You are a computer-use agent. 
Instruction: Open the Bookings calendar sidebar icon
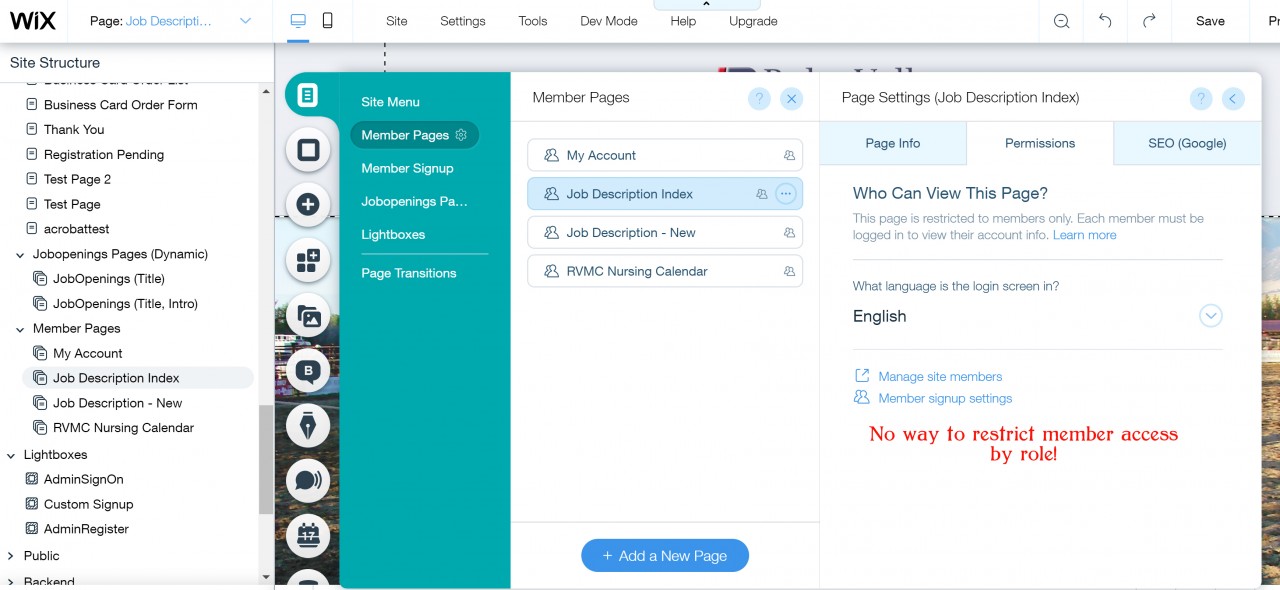[x=308, y=536]
